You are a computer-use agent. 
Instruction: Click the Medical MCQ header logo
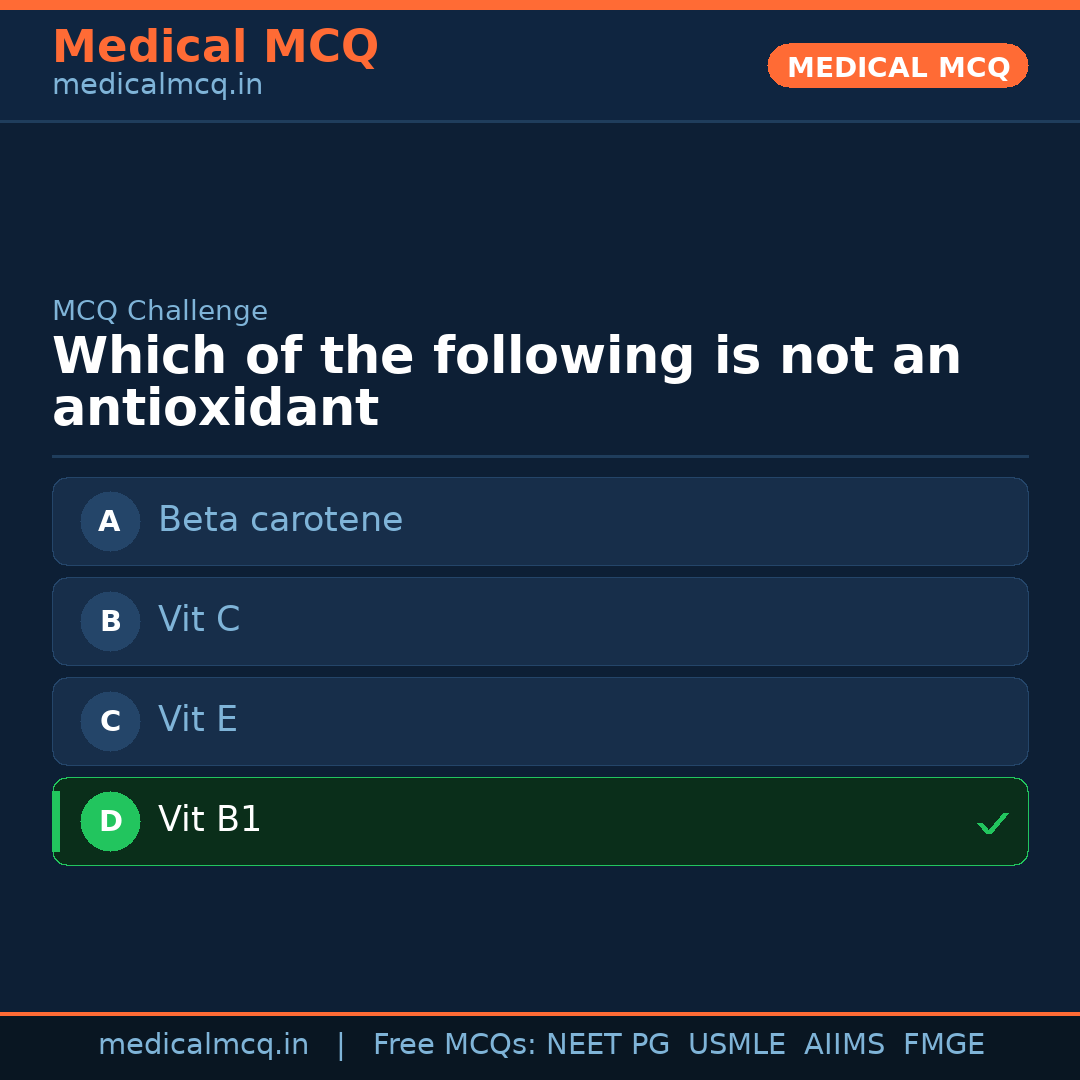pos(215,46)
